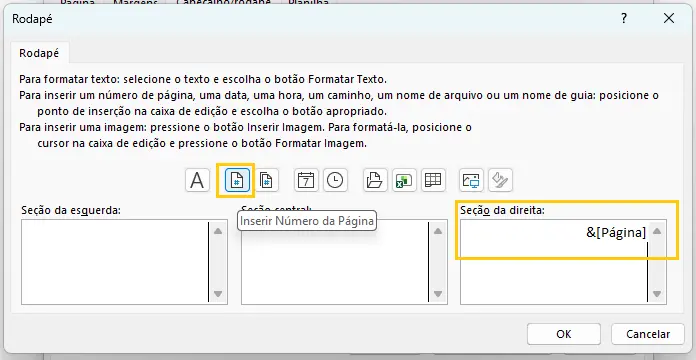The image size is (696, 360).
Task: Insert page number with highlighted icon
Action: [237, 180]
